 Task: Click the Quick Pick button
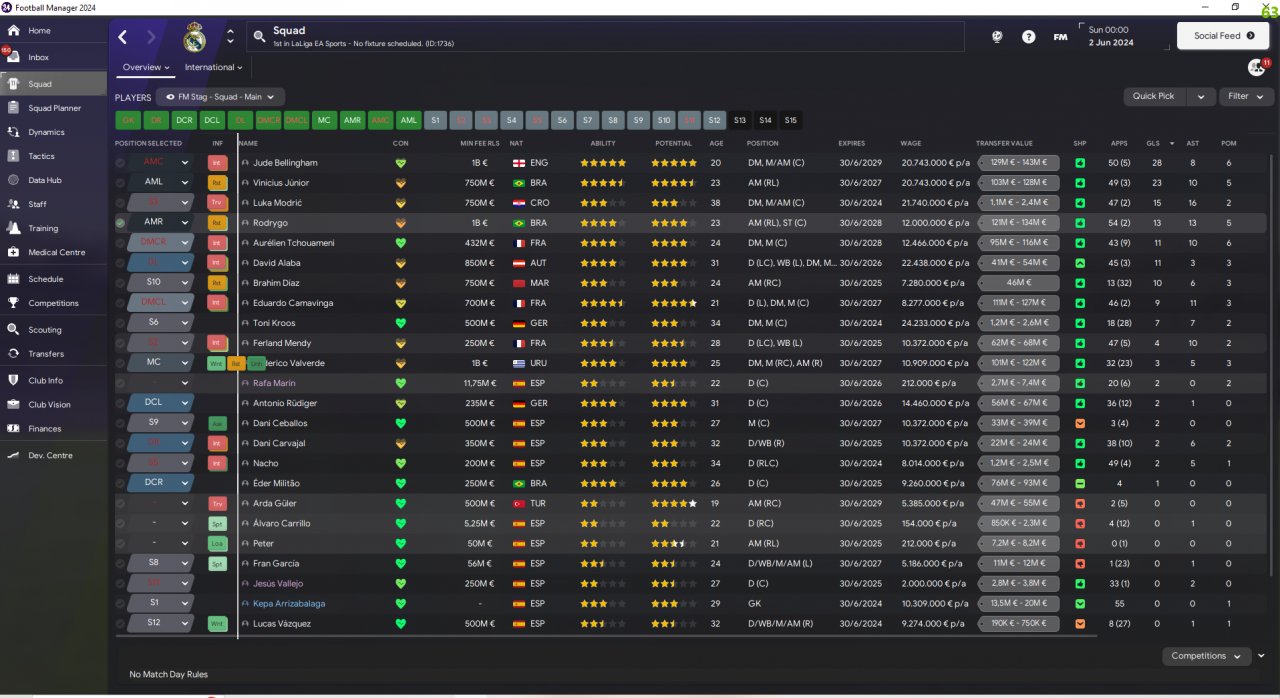click(1153, 96)
